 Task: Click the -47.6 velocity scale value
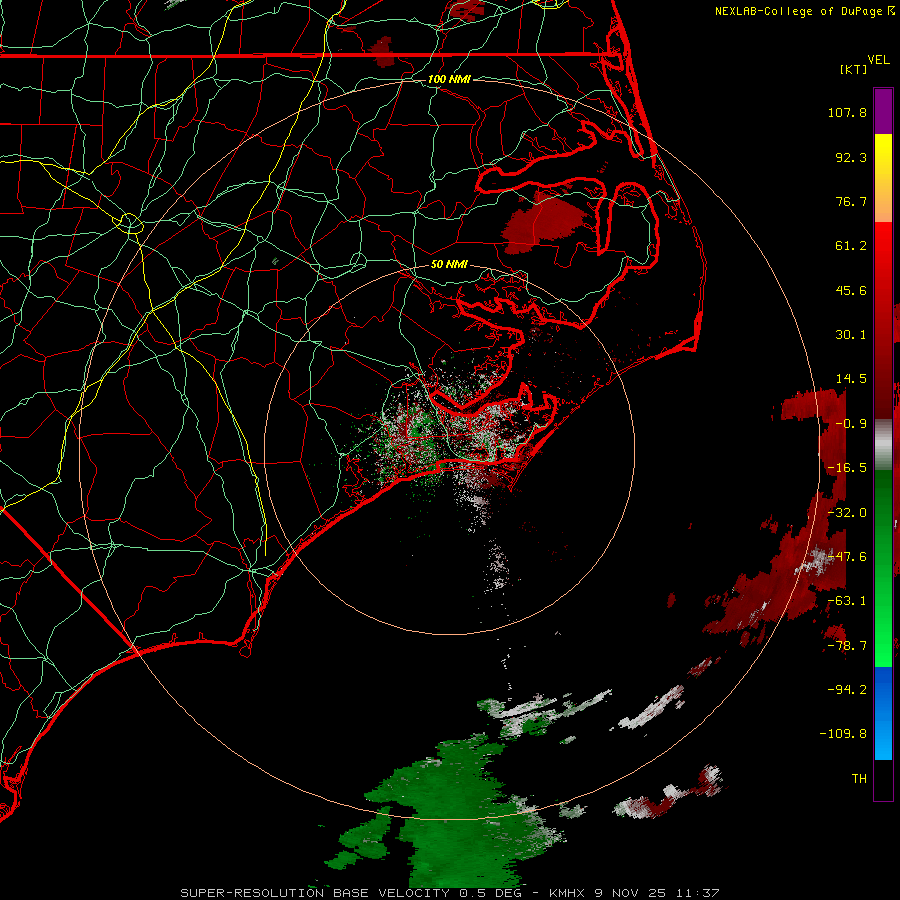point(847,557)
